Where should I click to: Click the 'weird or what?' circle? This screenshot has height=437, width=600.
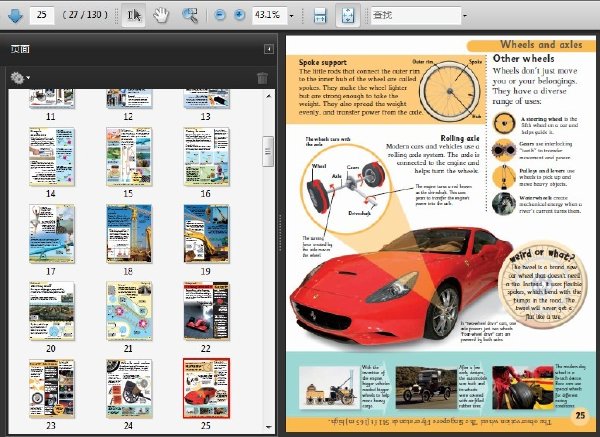[x=543, y=285]
